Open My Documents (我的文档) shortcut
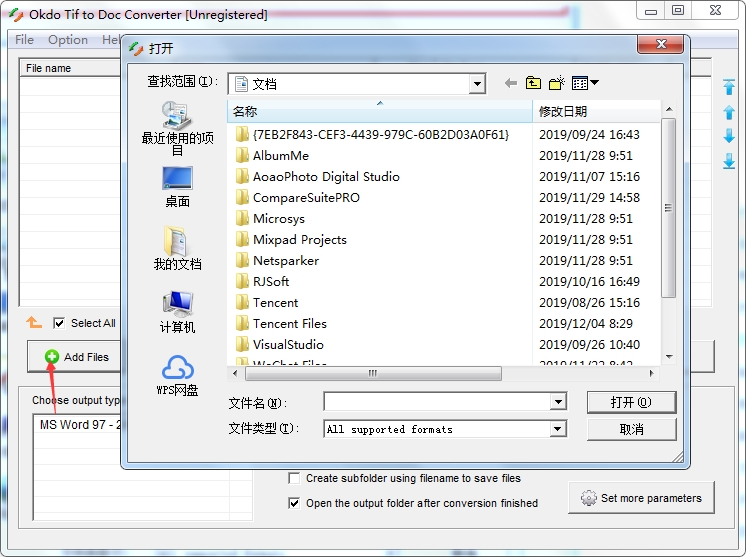 click(x=177, y=248)
